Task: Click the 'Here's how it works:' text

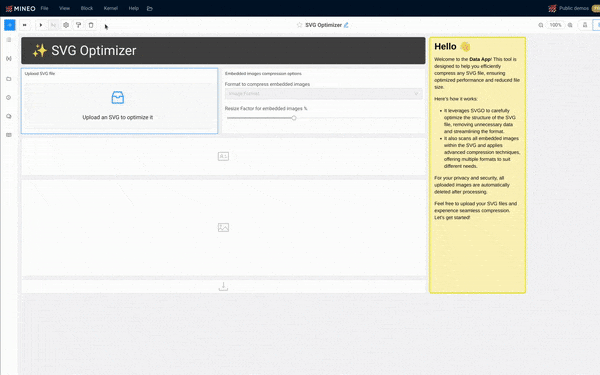Action: click(x=456, y=99)
